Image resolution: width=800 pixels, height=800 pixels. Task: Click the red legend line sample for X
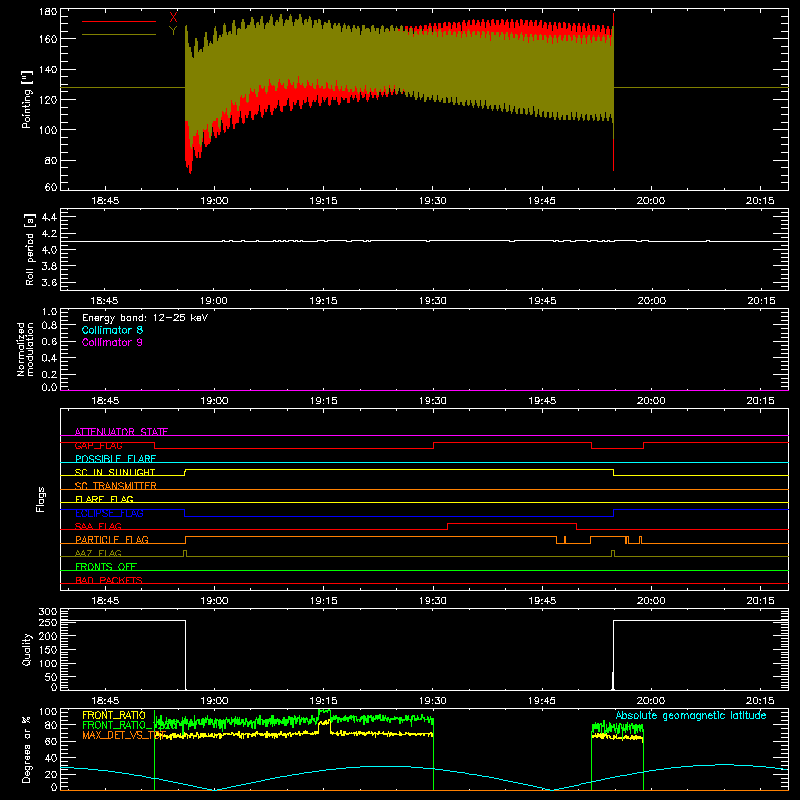point(119,21)
